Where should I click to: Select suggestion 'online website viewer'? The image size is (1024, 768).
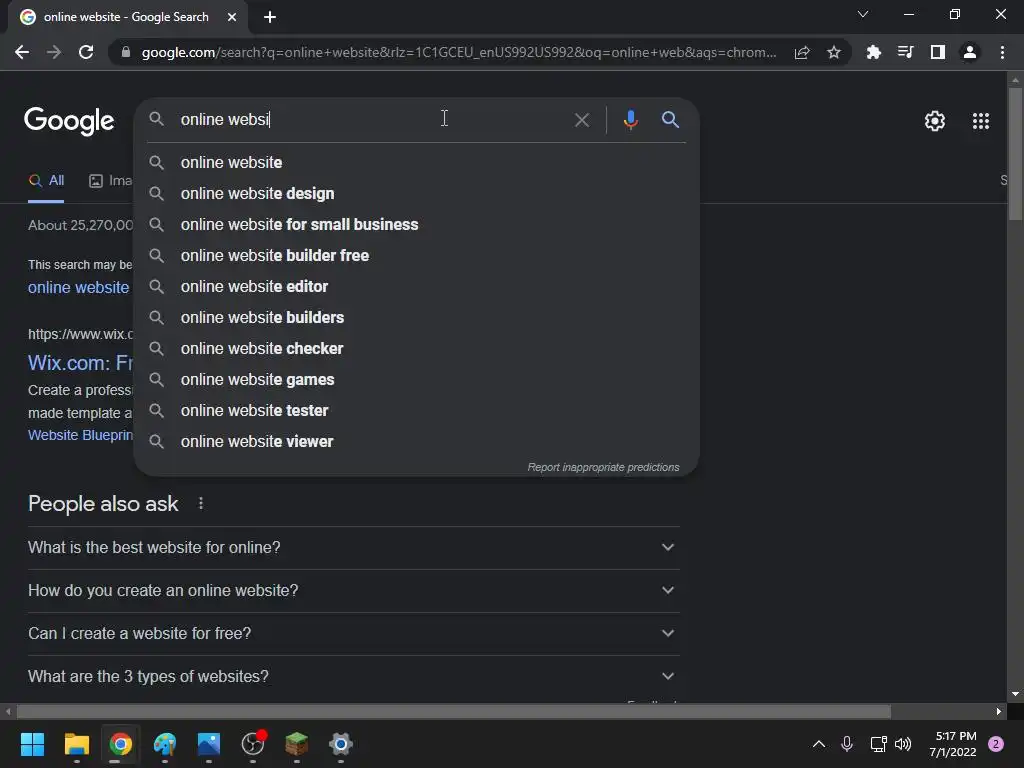pyautogui.click(x=417, y=441)
